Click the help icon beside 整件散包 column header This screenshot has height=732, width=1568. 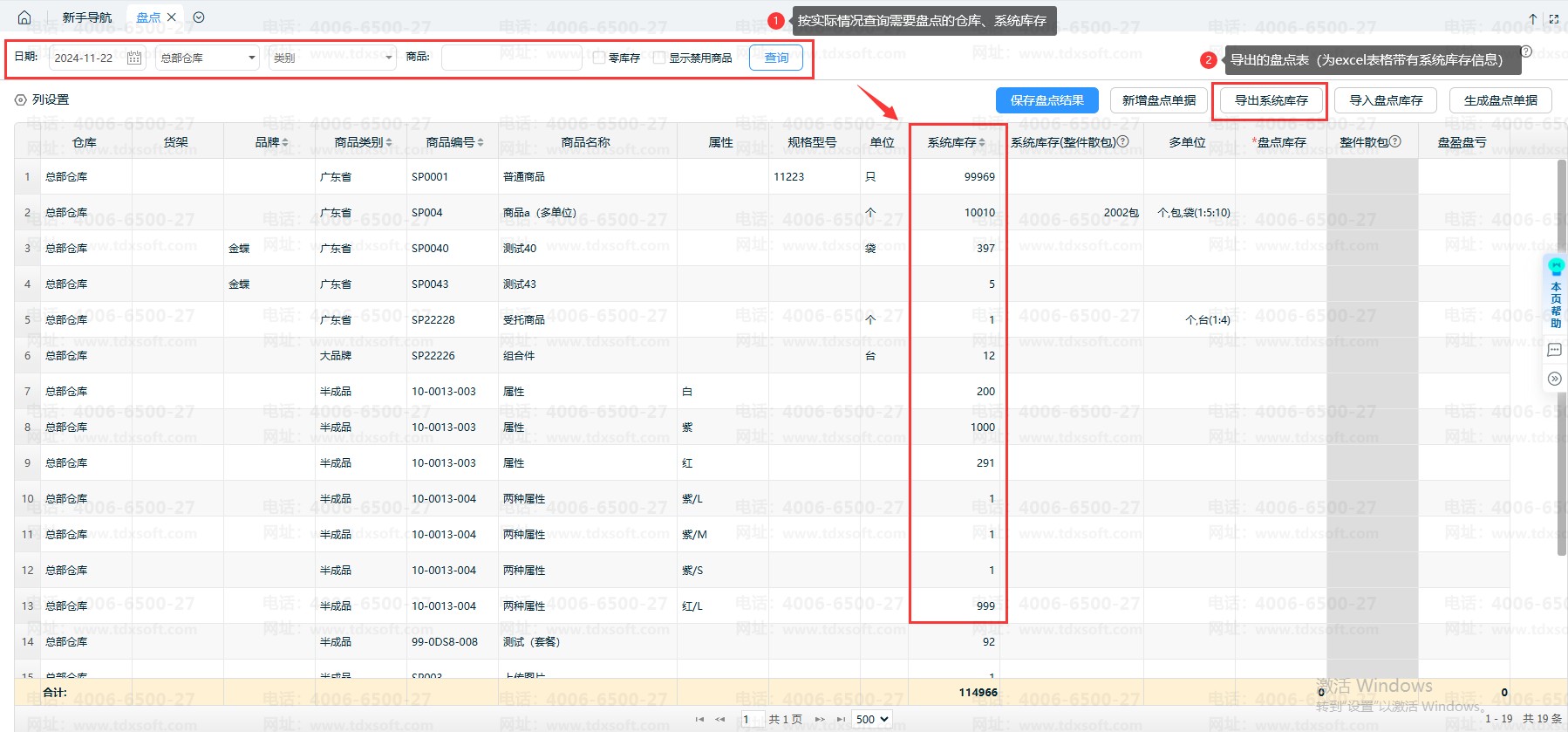(1395, 141)
